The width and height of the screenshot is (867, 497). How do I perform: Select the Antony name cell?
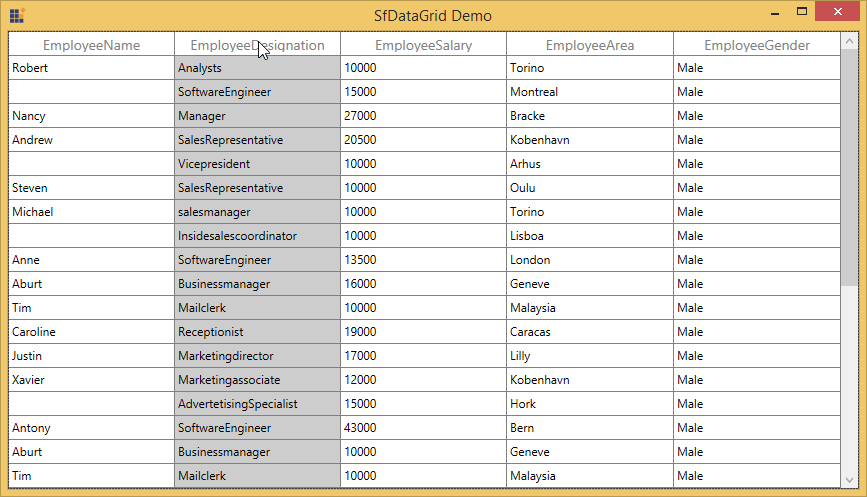[x=91, y=428]
